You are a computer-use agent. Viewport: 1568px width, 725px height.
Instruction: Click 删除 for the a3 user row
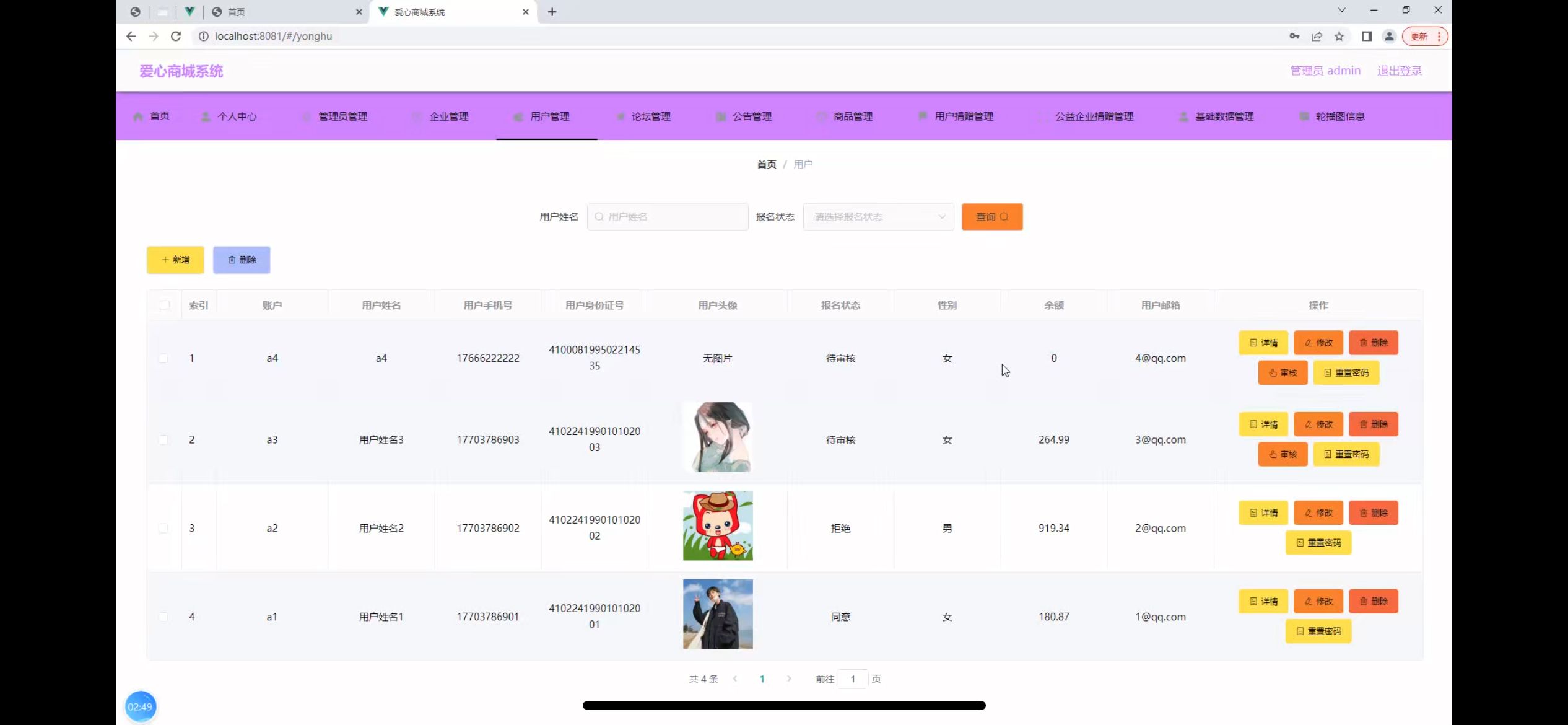(x=1374, y=424)
